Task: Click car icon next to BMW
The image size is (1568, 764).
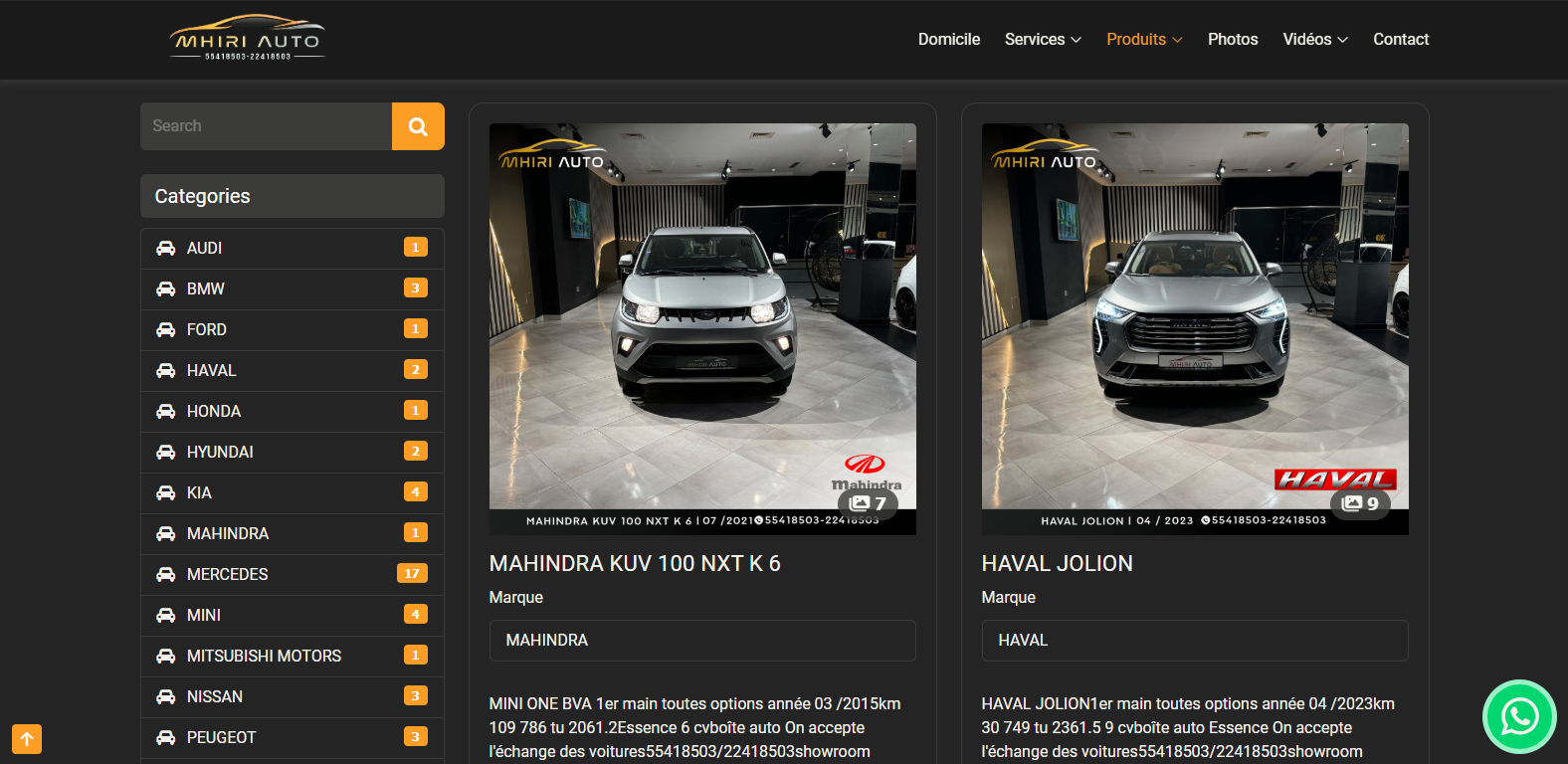Action: click(165, 288)
